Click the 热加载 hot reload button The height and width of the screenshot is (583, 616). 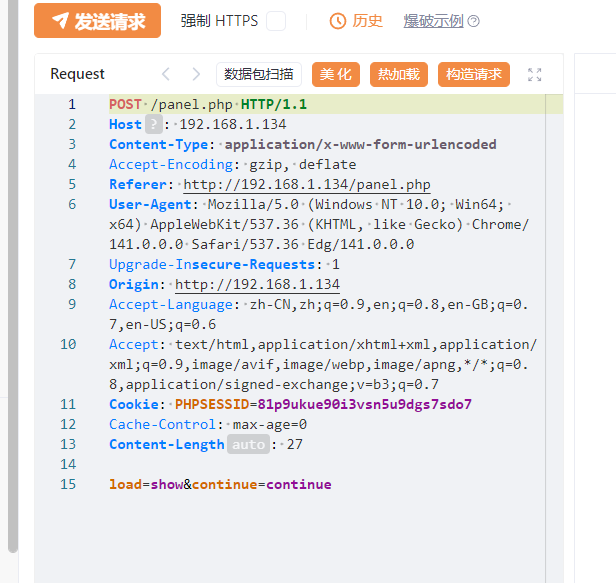tap(399, 74)
